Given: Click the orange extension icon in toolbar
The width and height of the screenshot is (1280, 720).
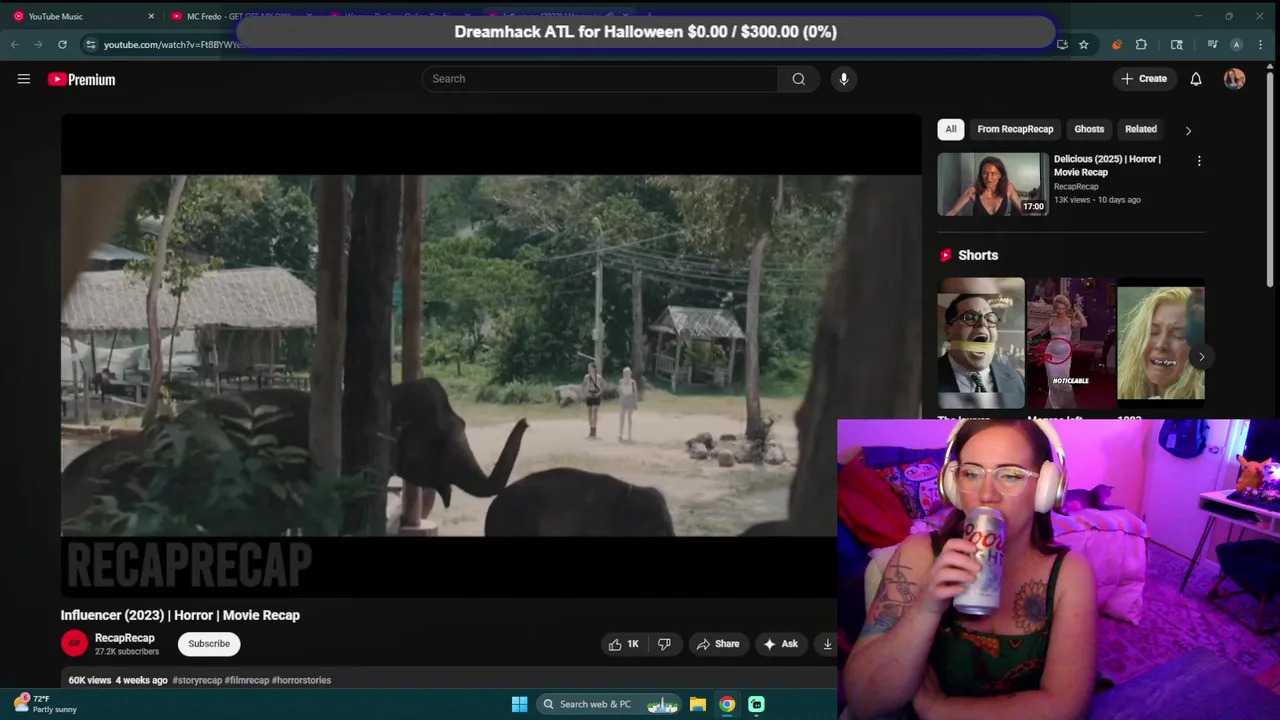Looking at the screenshot, I should tap(1116, 44).
